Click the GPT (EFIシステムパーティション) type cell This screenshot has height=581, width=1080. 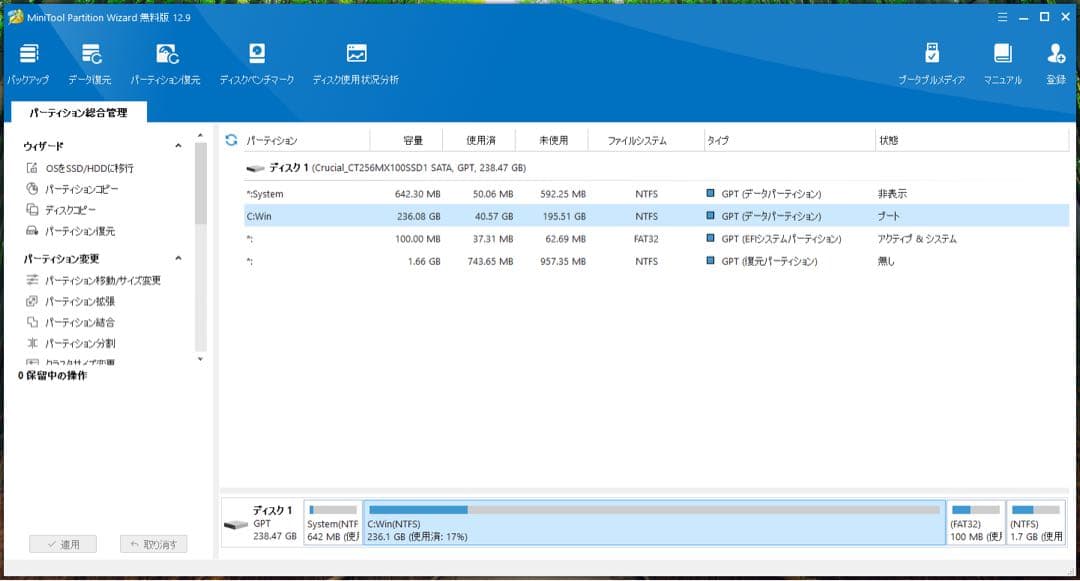781,239
